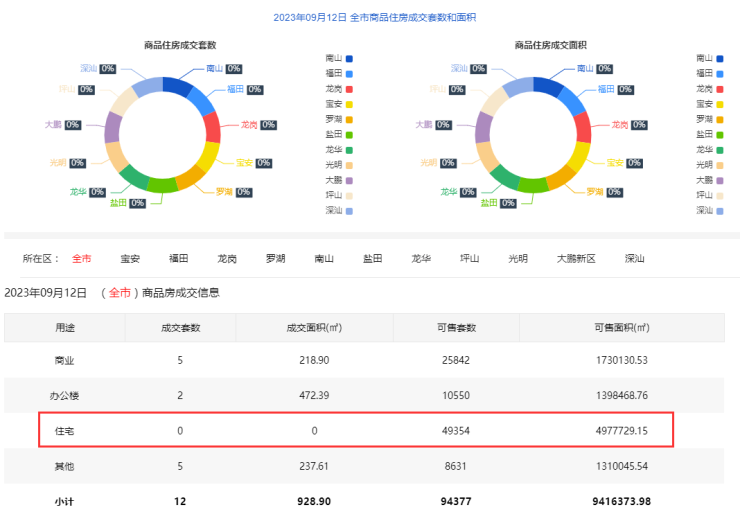This screenshot has height=521, width=740.
Task: Switch to the 龙华 district tab
Action: (x=421, y=258)
